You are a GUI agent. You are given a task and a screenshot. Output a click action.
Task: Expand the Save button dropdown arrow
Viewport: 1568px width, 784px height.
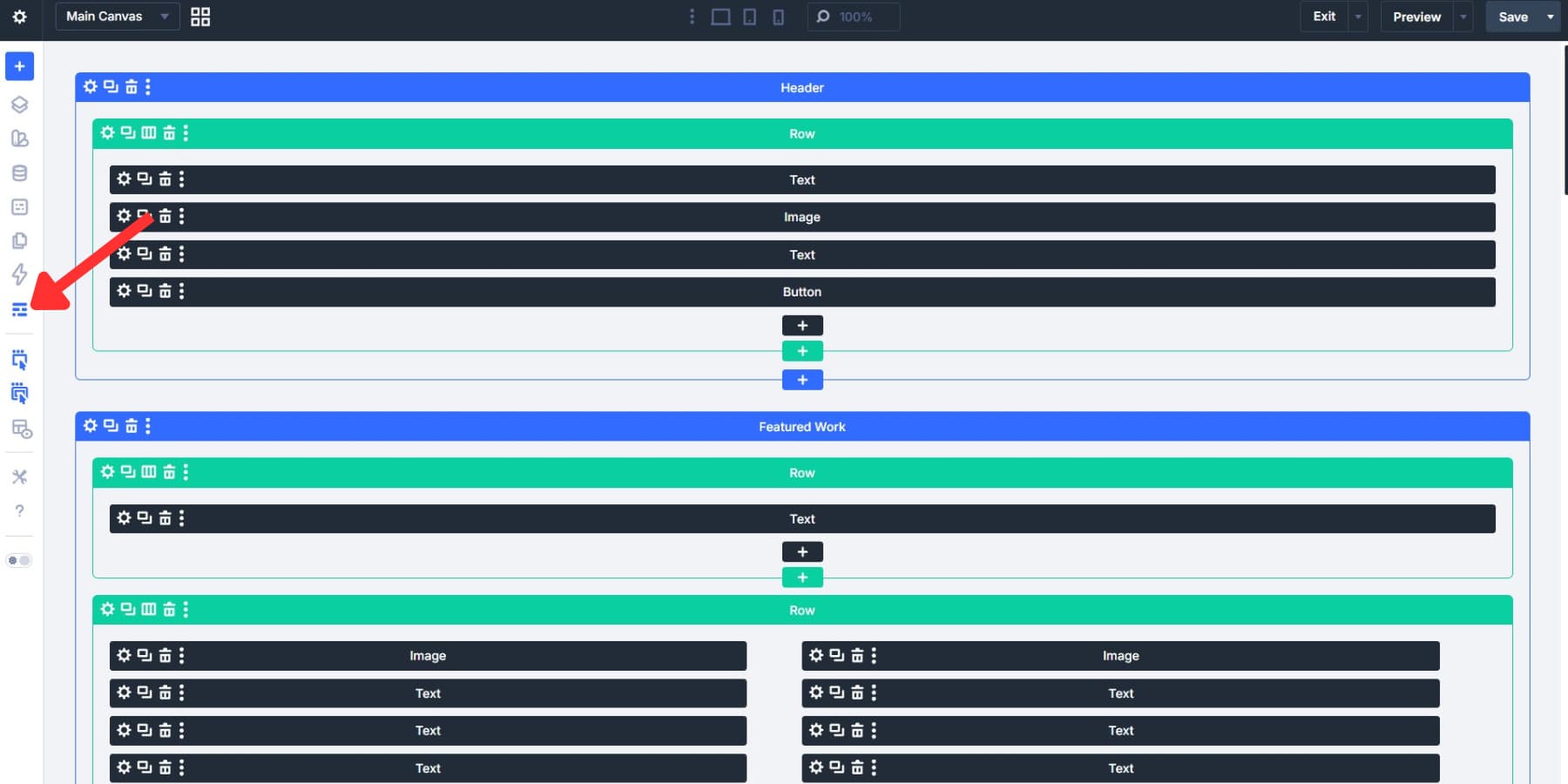pyautogui.click(x=1551, y=17)
